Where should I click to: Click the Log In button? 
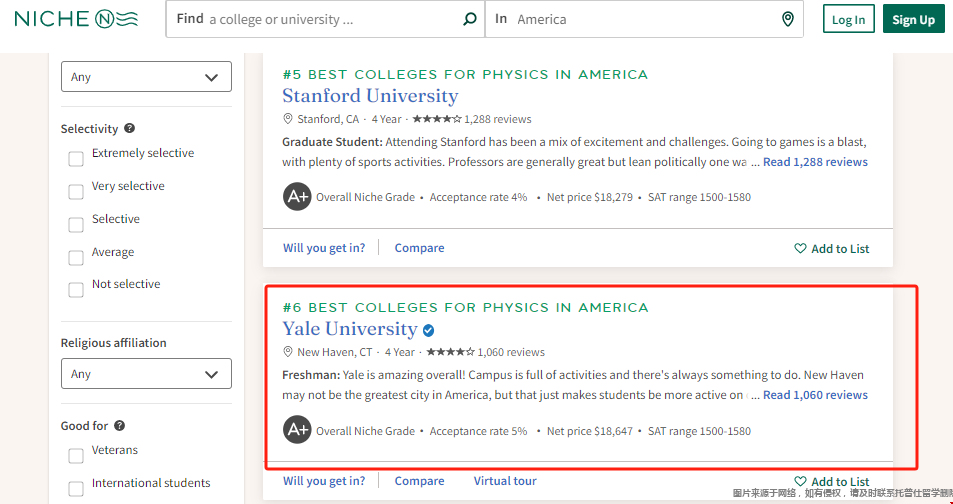coord(848,19)
